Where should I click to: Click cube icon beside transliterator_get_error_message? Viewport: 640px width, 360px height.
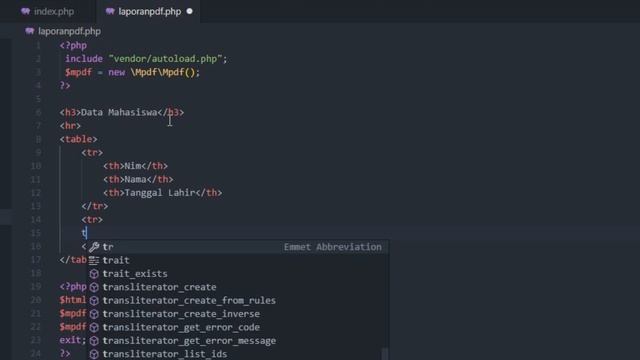point(94,341)
